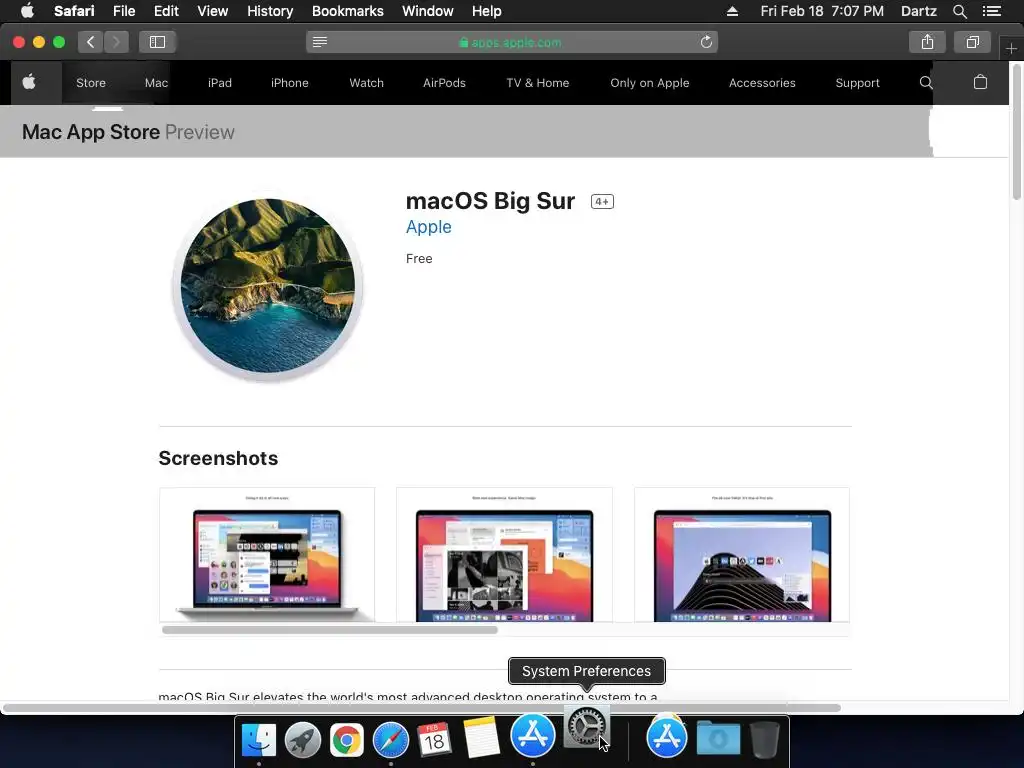Go to Only on Apple section
1024x768 pixels.
(x=650, y=83)
